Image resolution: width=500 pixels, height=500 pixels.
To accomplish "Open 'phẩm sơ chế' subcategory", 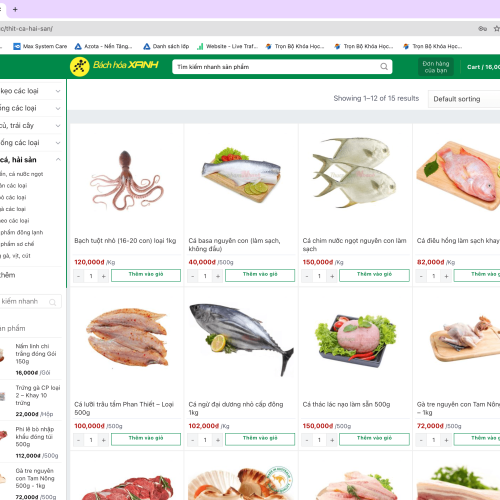I will 17,244.
